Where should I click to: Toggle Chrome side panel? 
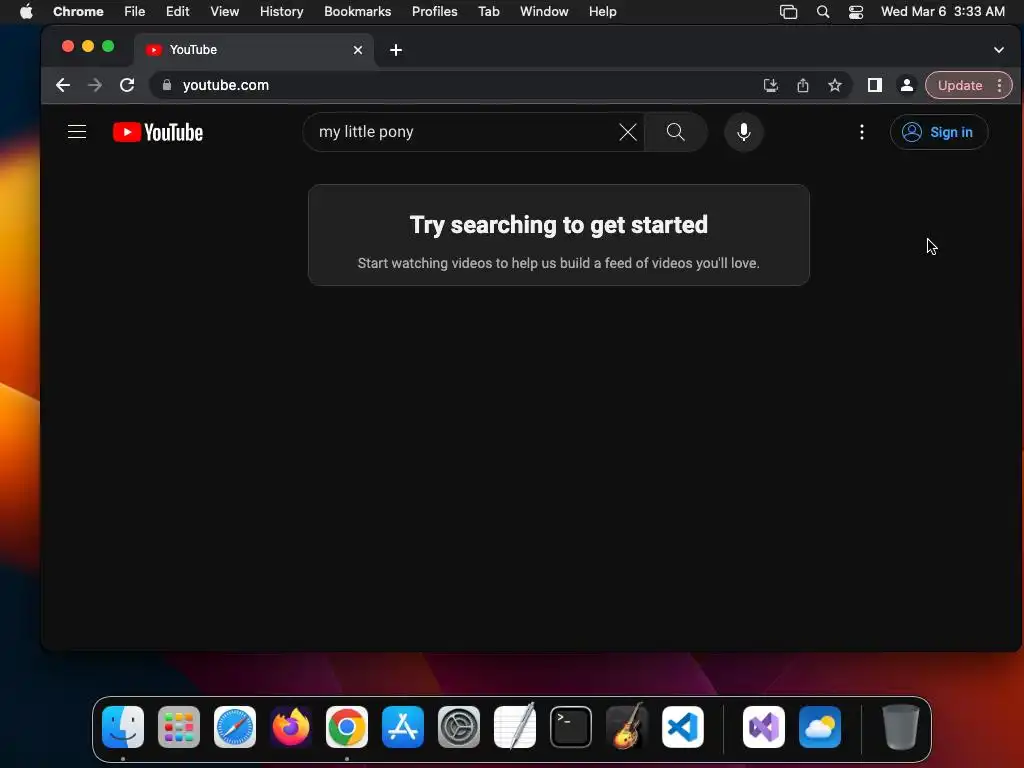(x=874, y=85)
